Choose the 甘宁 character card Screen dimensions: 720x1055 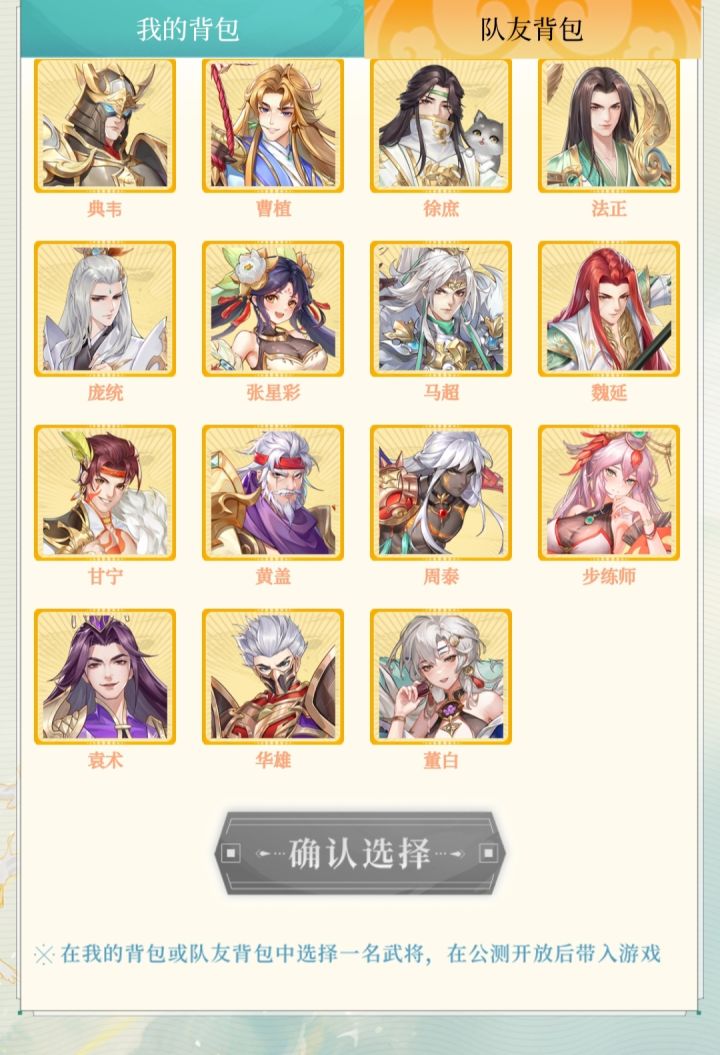pos(105,493)
